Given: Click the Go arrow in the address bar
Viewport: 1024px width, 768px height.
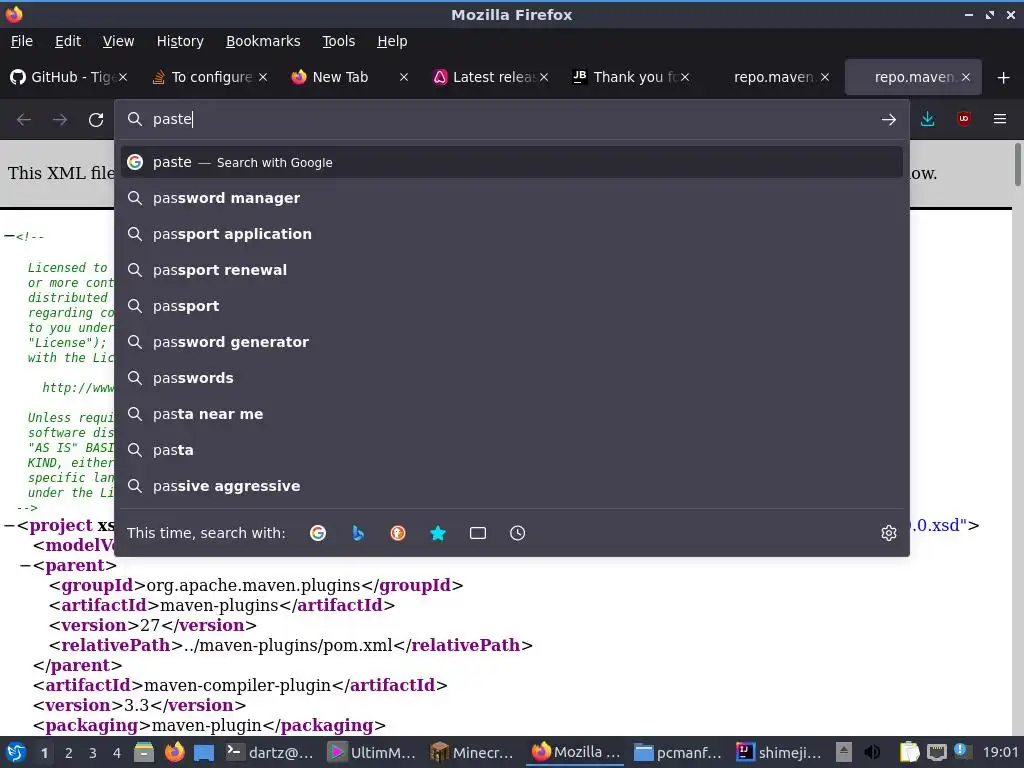Looking at the screenshot, I should tap(888, 120).
